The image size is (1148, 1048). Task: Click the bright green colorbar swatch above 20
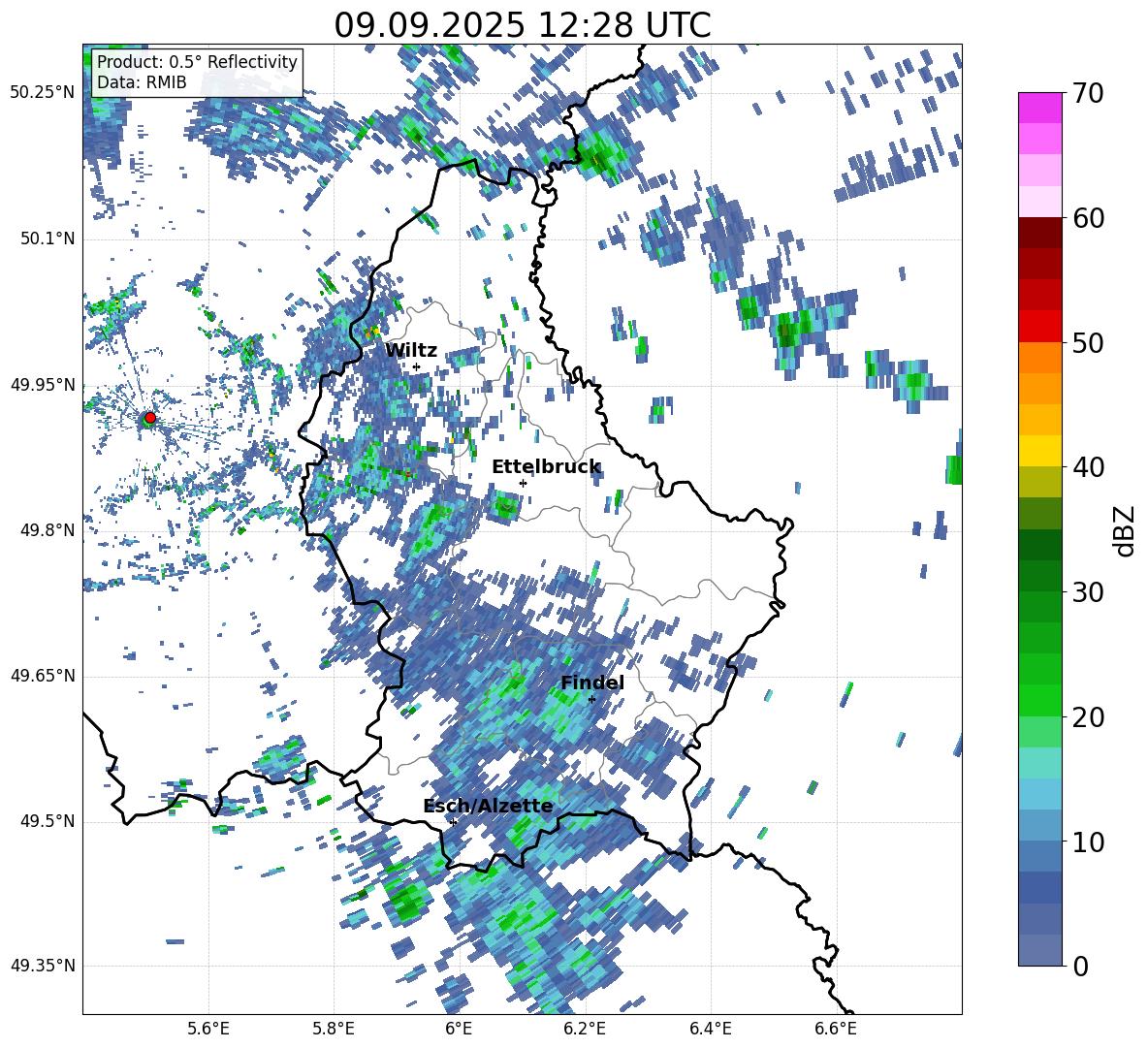coord(1039,700)
